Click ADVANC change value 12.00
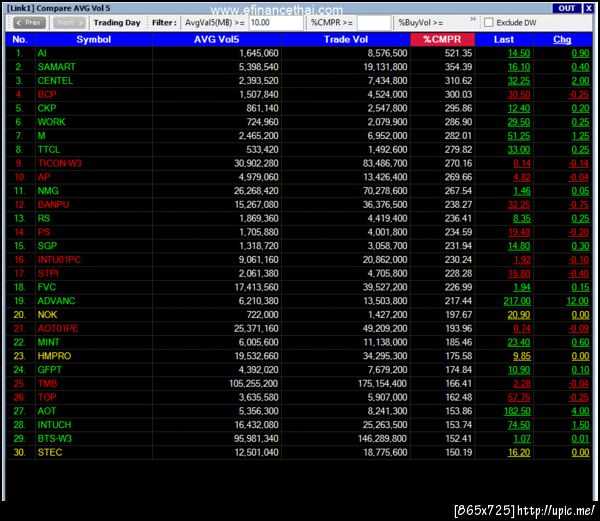The height and width of the screenshot is (521, 600). click(x=578, y=301)
